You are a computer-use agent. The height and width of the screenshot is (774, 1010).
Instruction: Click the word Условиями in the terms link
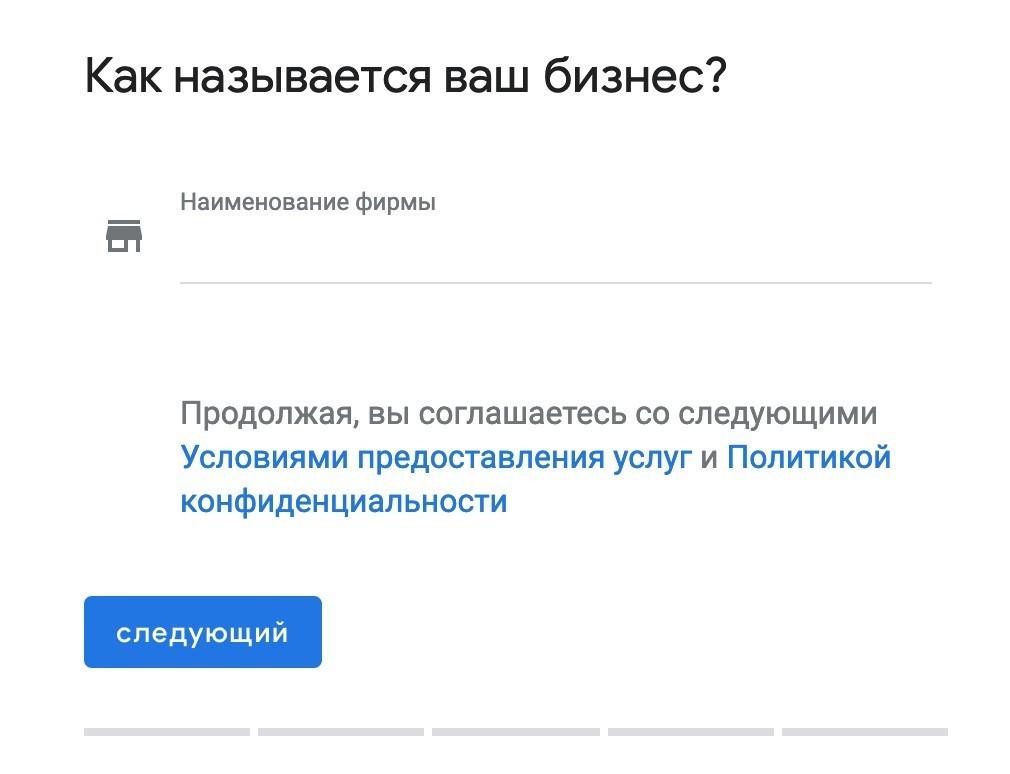[x=264, y=458]
